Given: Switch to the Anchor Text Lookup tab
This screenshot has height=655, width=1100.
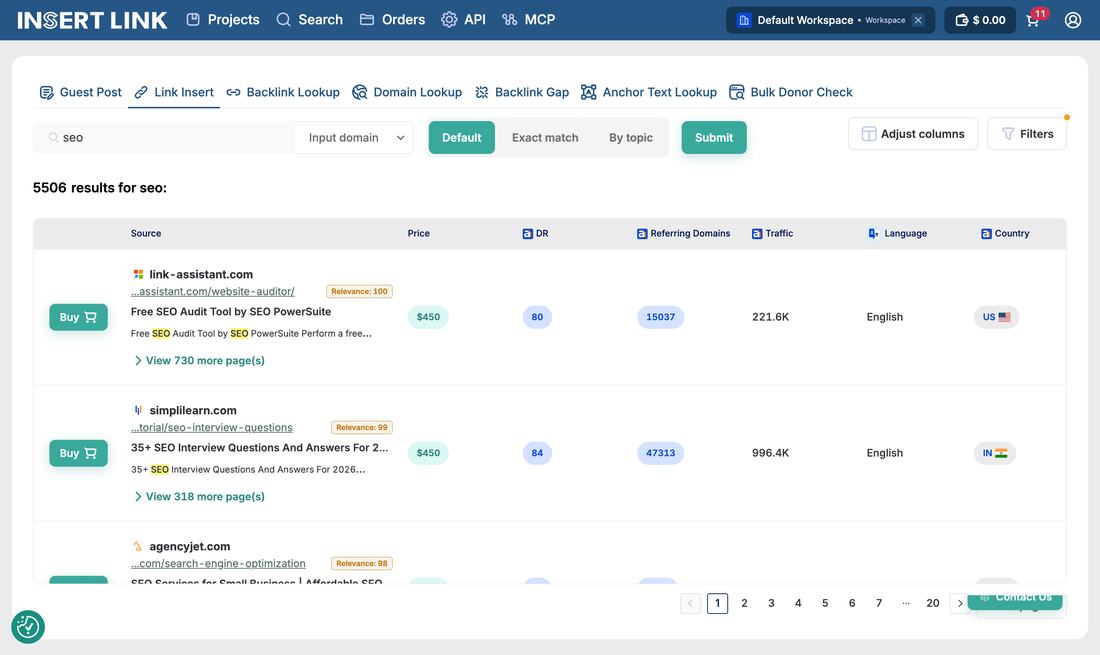Looking at the screenshot, I should [649, 92].
